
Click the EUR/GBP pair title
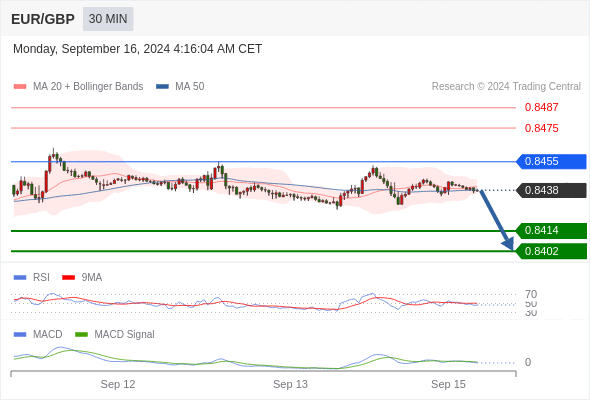43,19
